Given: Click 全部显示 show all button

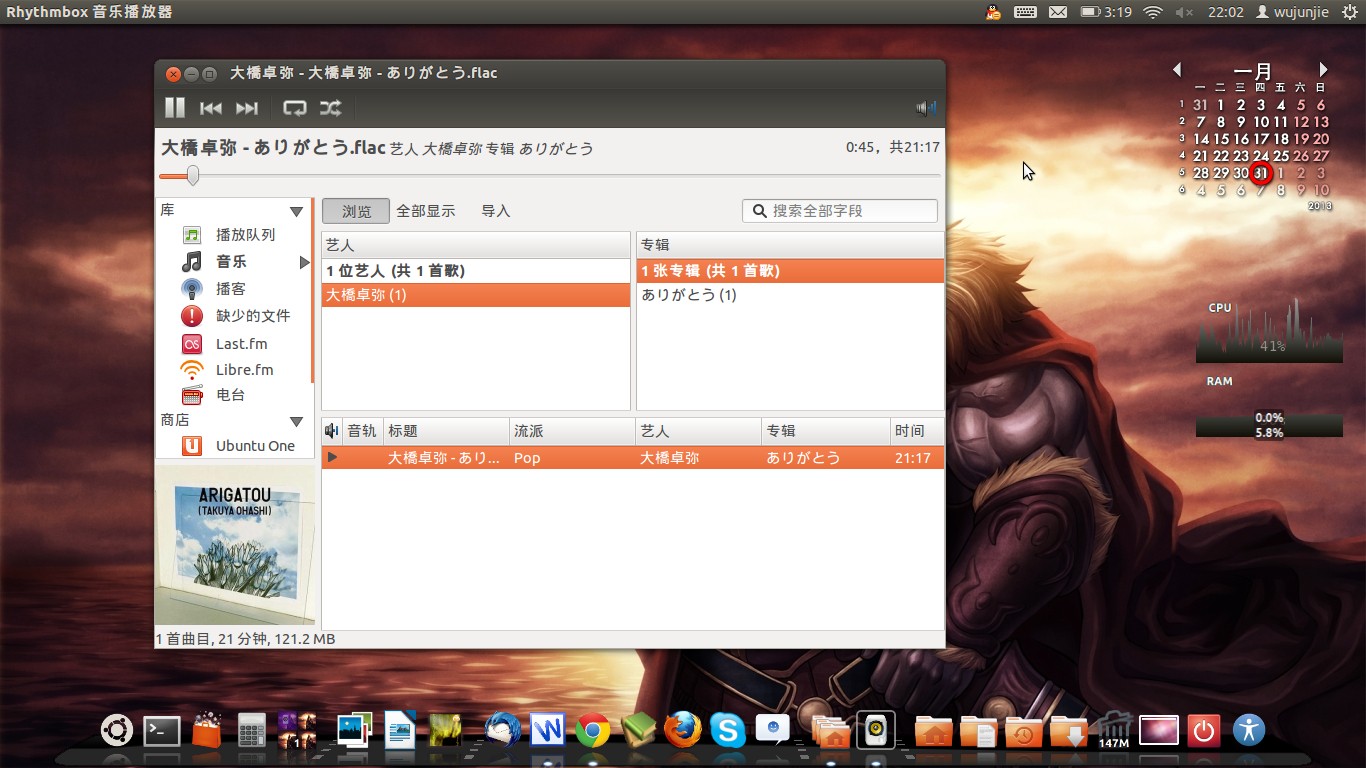Looking at the screenshot, I should pos(425,211).
